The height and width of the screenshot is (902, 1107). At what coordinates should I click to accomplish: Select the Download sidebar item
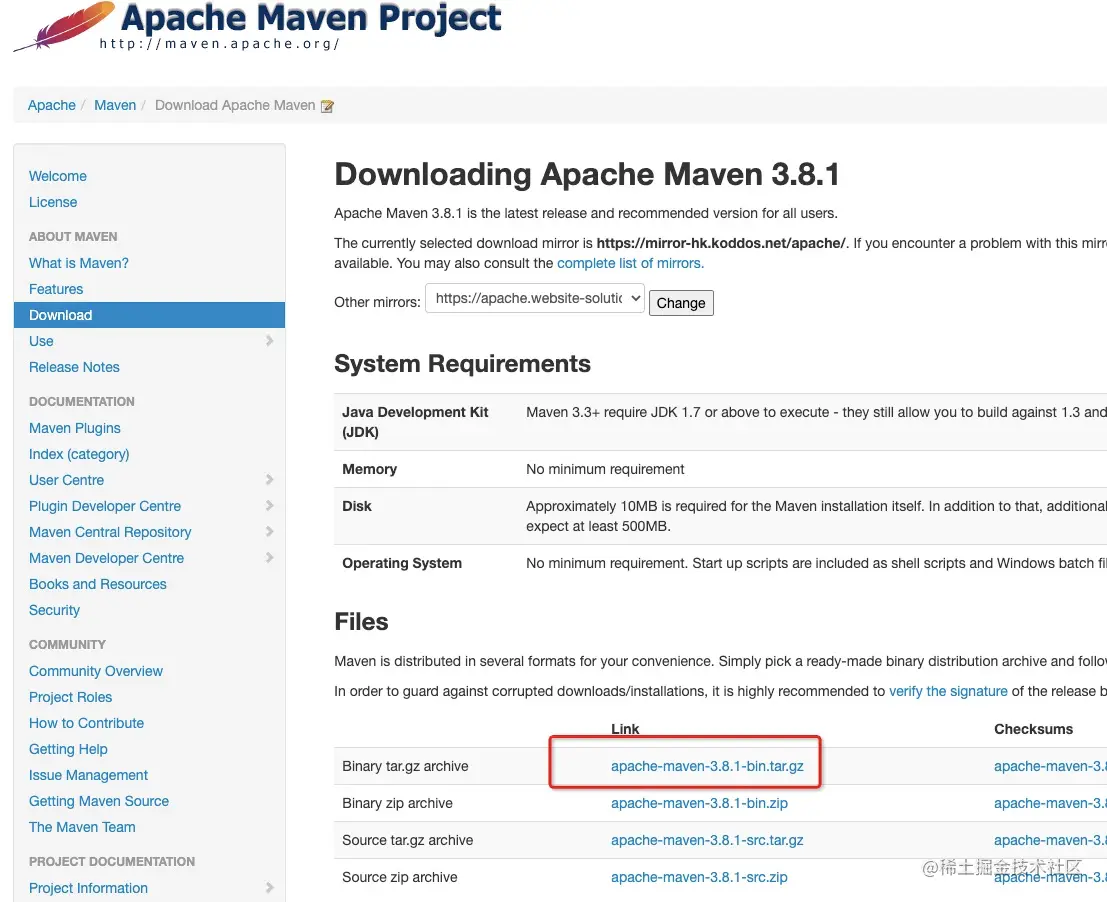[x=150, y=315]
